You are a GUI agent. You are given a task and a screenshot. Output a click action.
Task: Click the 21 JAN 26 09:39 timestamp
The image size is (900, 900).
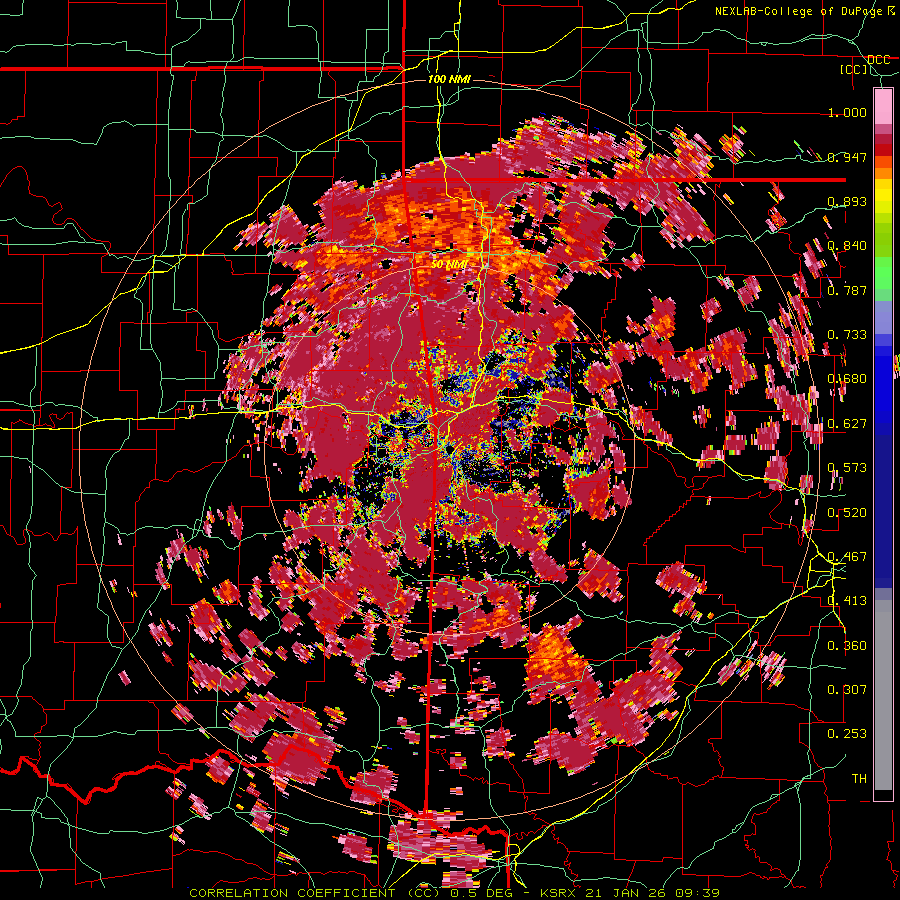(653, 893)
